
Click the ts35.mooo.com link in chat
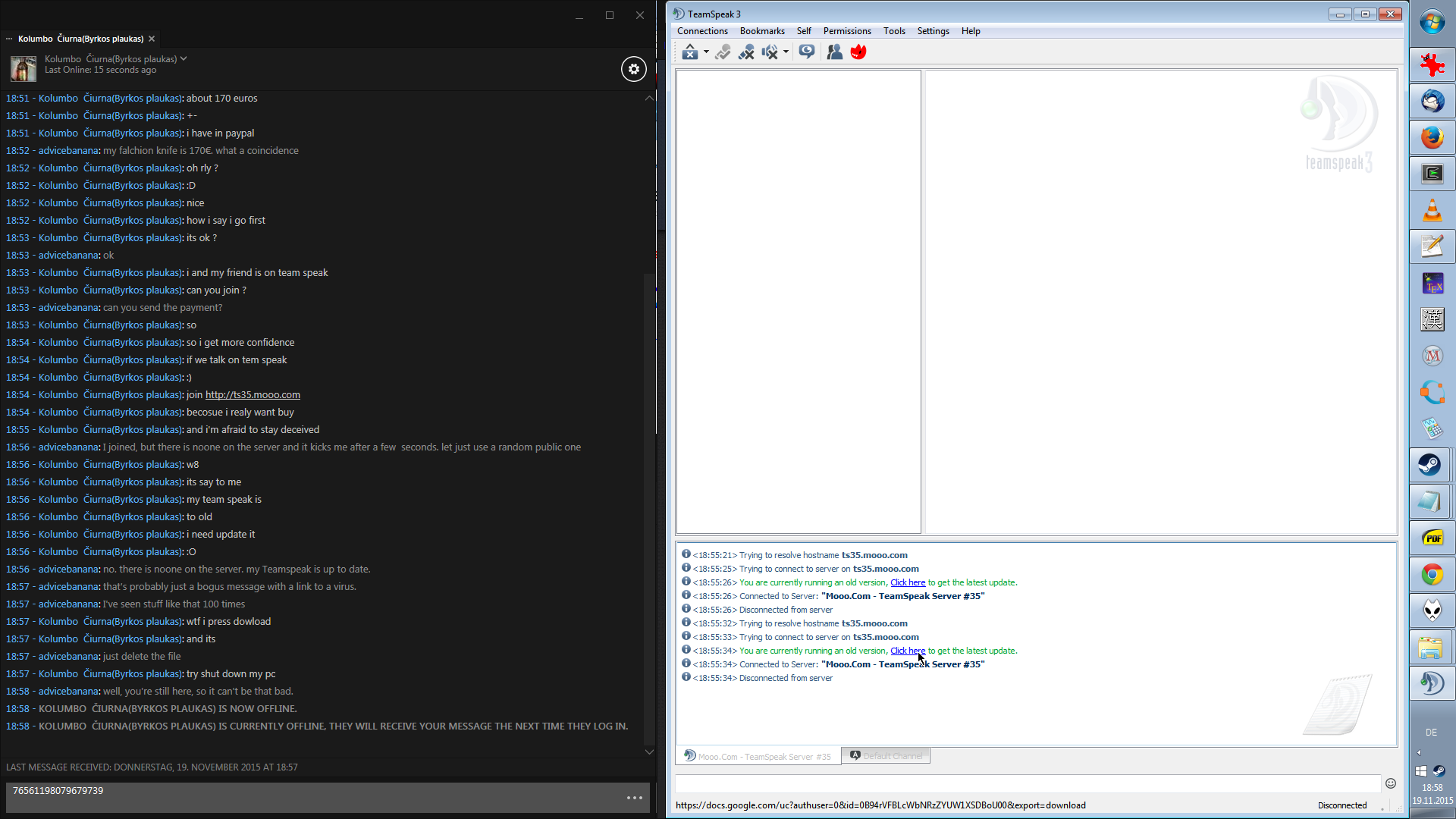tap(253, 395)
